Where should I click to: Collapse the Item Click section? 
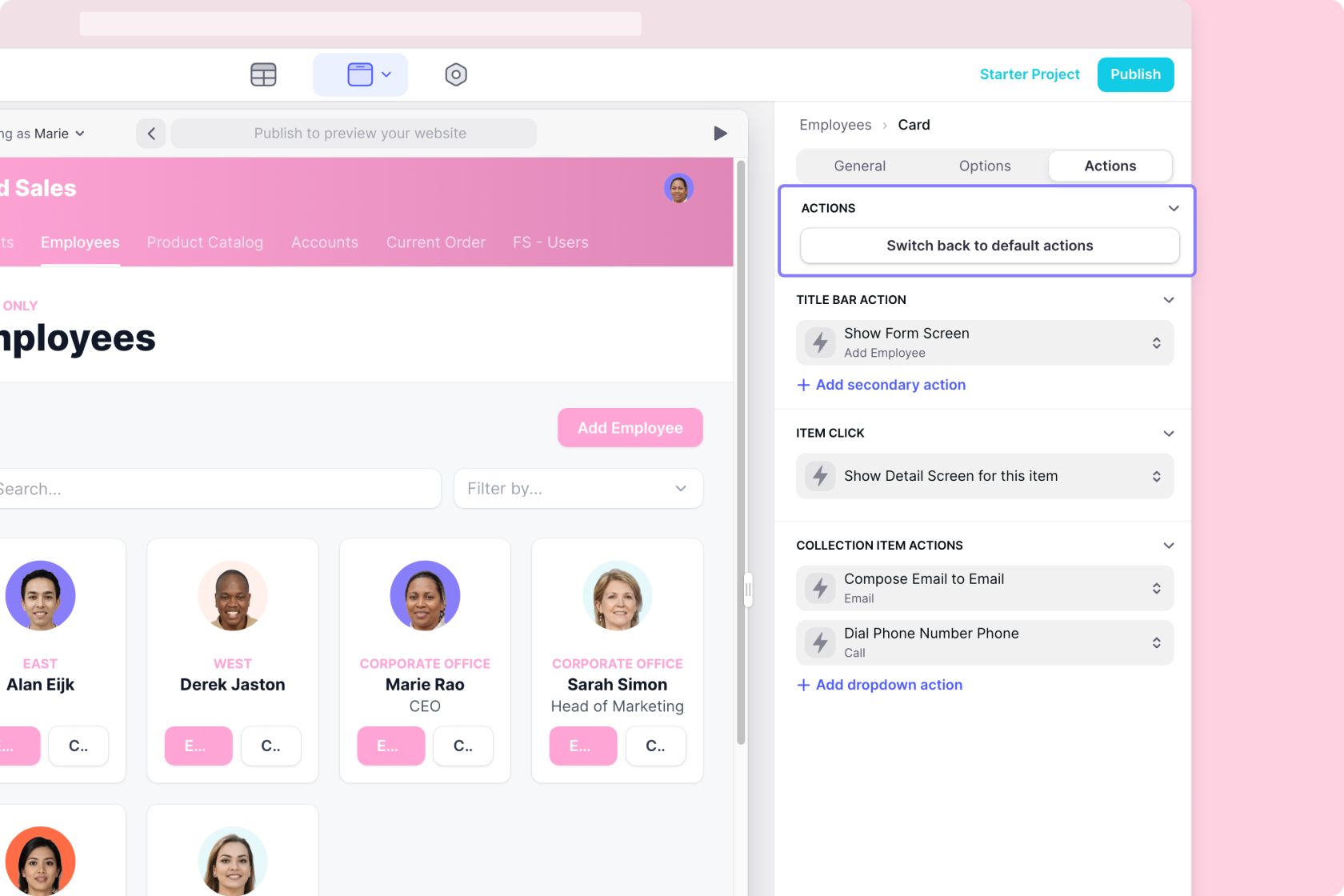pyautogui.click(x=1168, y=434)
